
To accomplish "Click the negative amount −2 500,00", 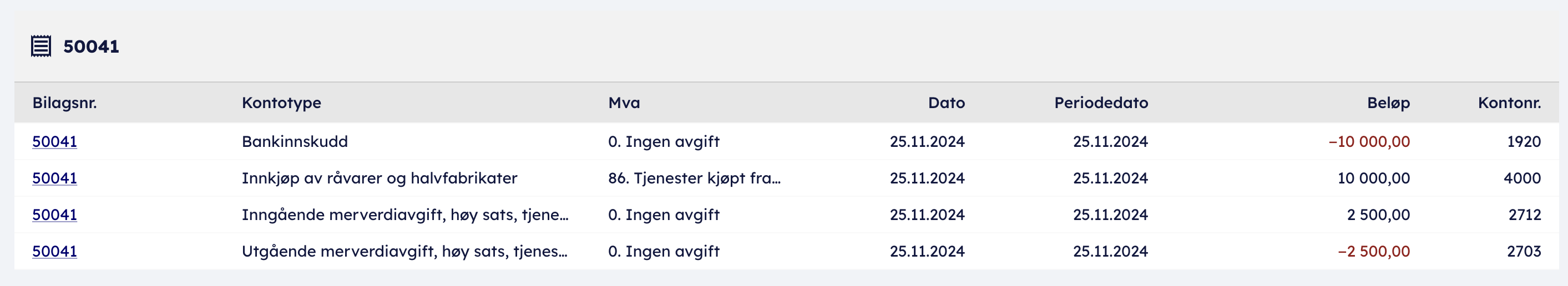I will tap(1373, 251).
